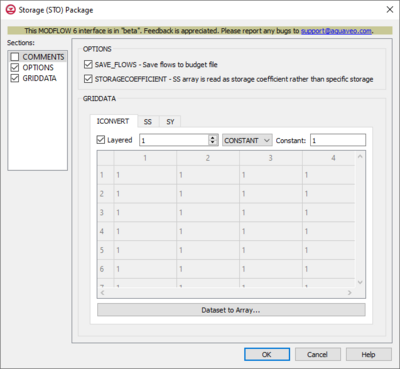Open Help for the Storage package
Screen dimensions: 400x369
pyautogui.click(x=369, y=354)
